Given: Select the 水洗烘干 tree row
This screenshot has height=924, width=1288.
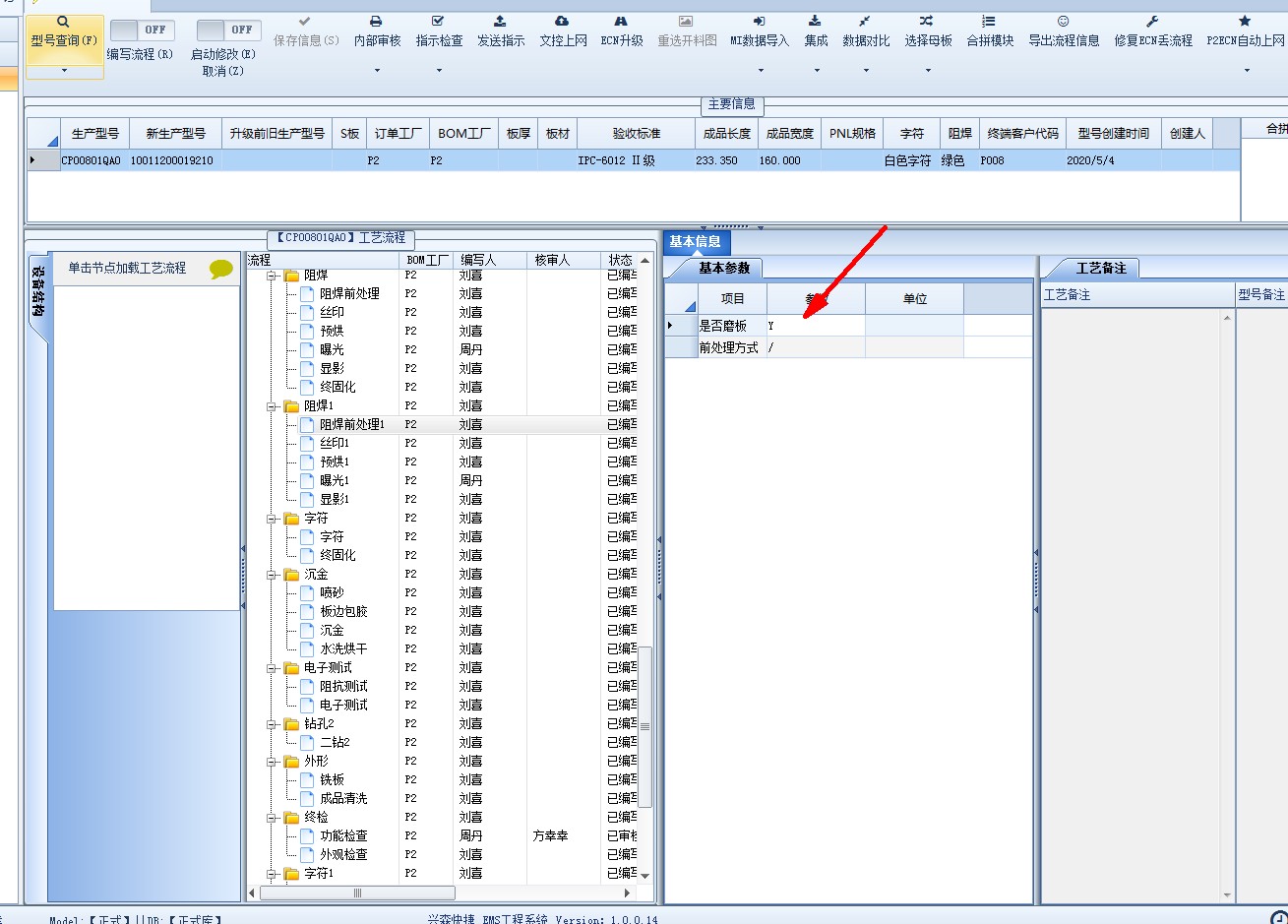Looking at the screenshot, I should click(441, 648).
